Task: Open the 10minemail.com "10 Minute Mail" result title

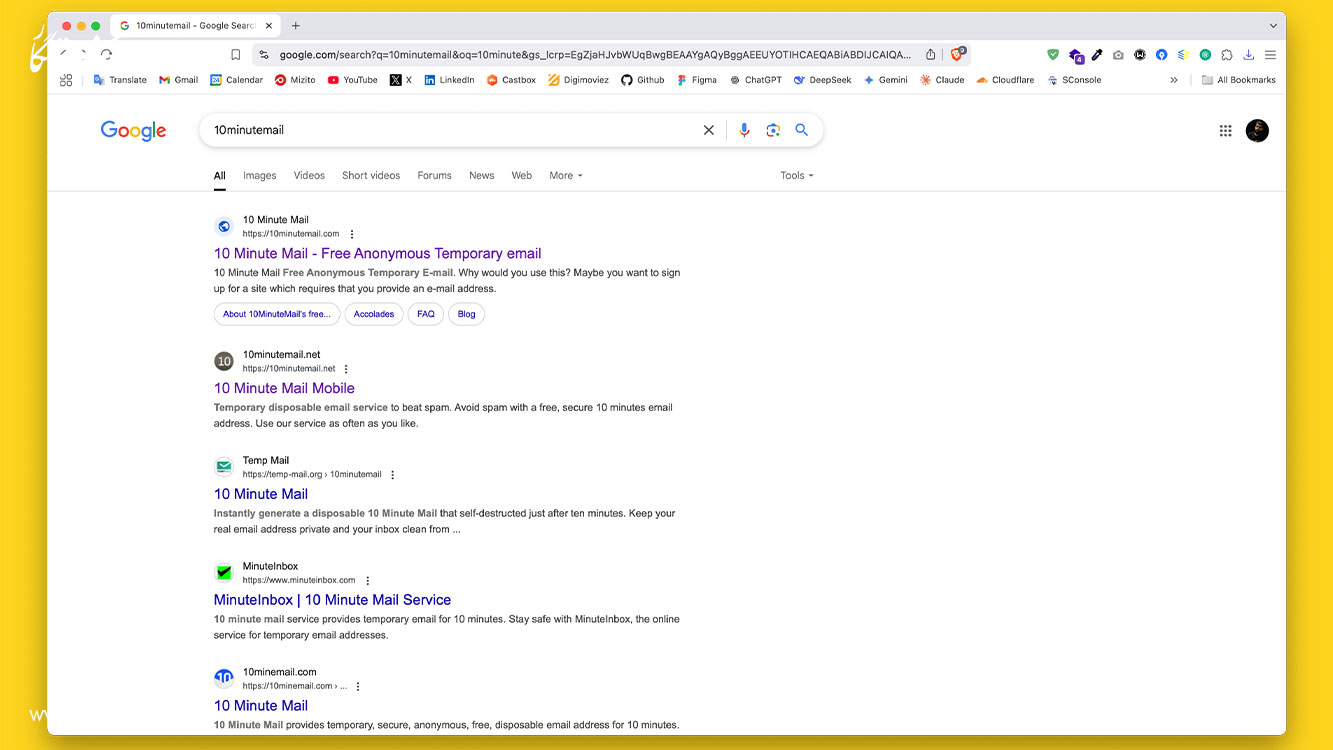Action: 261,706
